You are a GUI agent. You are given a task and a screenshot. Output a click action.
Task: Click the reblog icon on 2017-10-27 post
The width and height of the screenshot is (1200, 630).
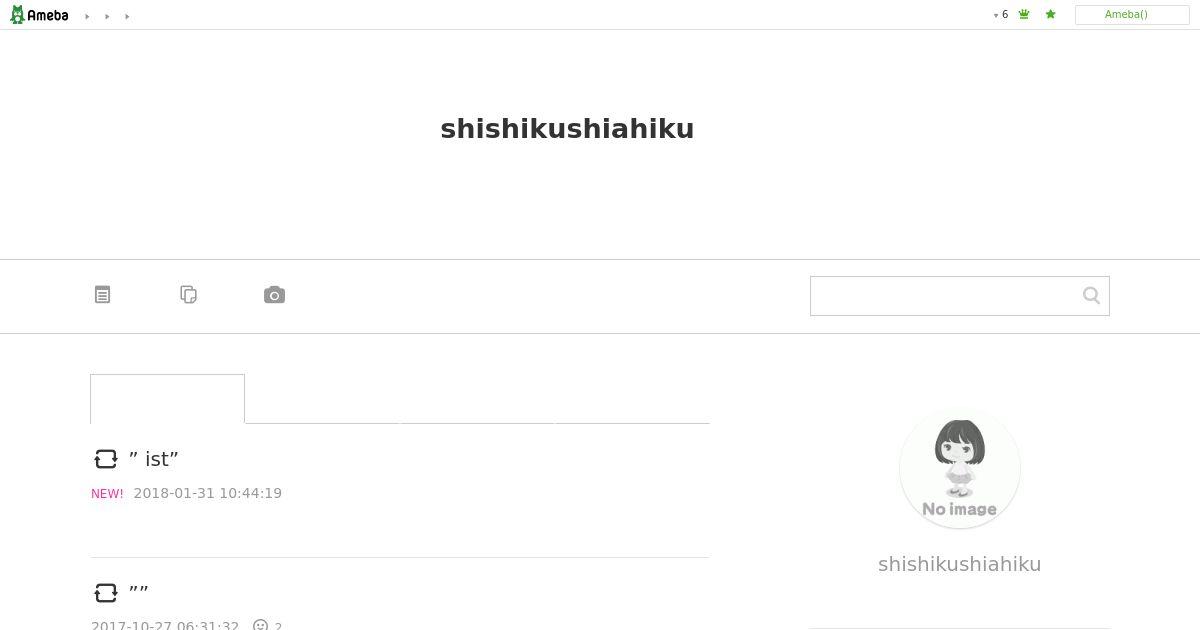[106, 593]
